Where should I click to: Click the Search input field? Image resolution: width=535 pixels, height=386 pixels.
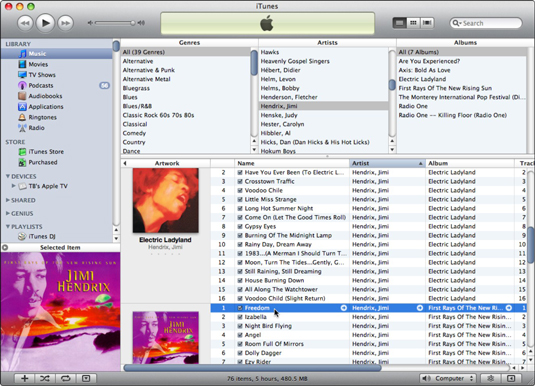486,23
